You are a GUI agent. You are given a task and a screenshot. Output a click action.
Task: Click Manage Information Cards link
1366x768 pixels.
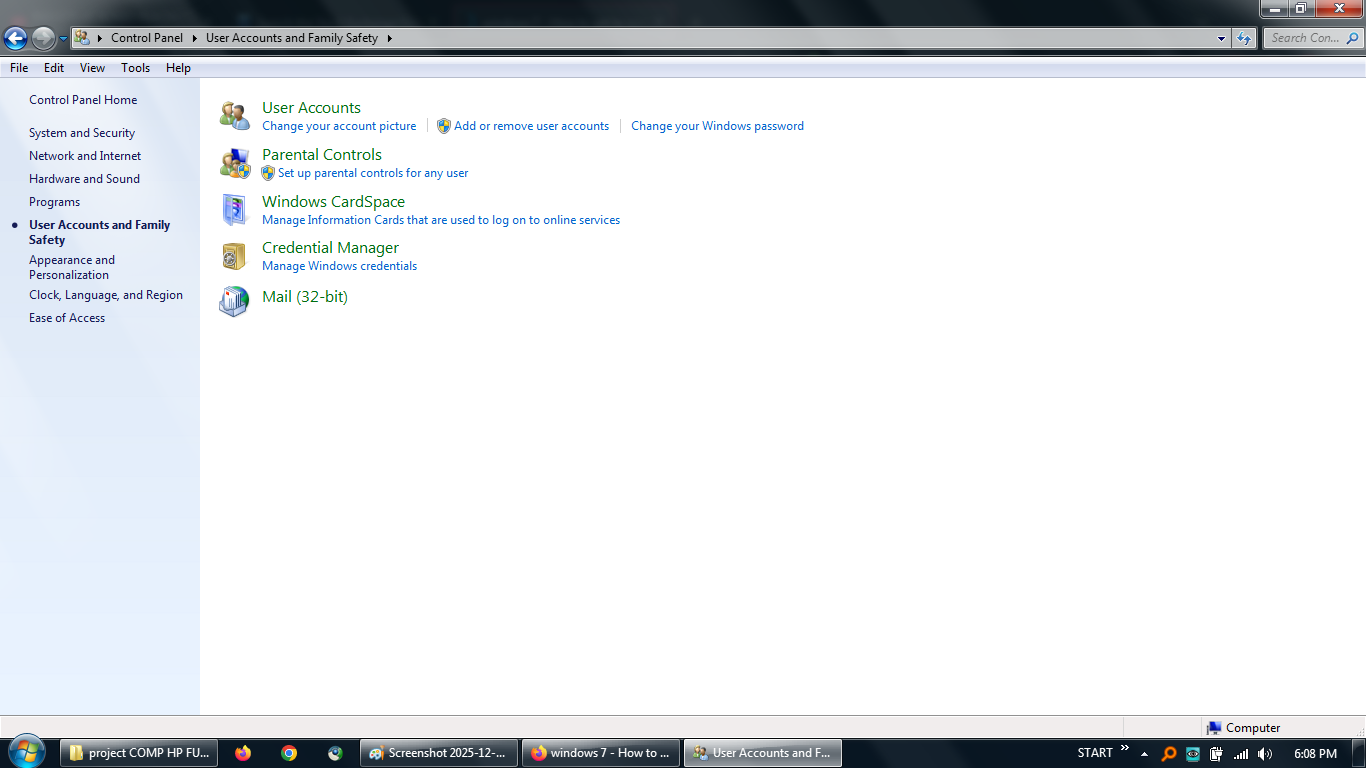pos(441,220)
